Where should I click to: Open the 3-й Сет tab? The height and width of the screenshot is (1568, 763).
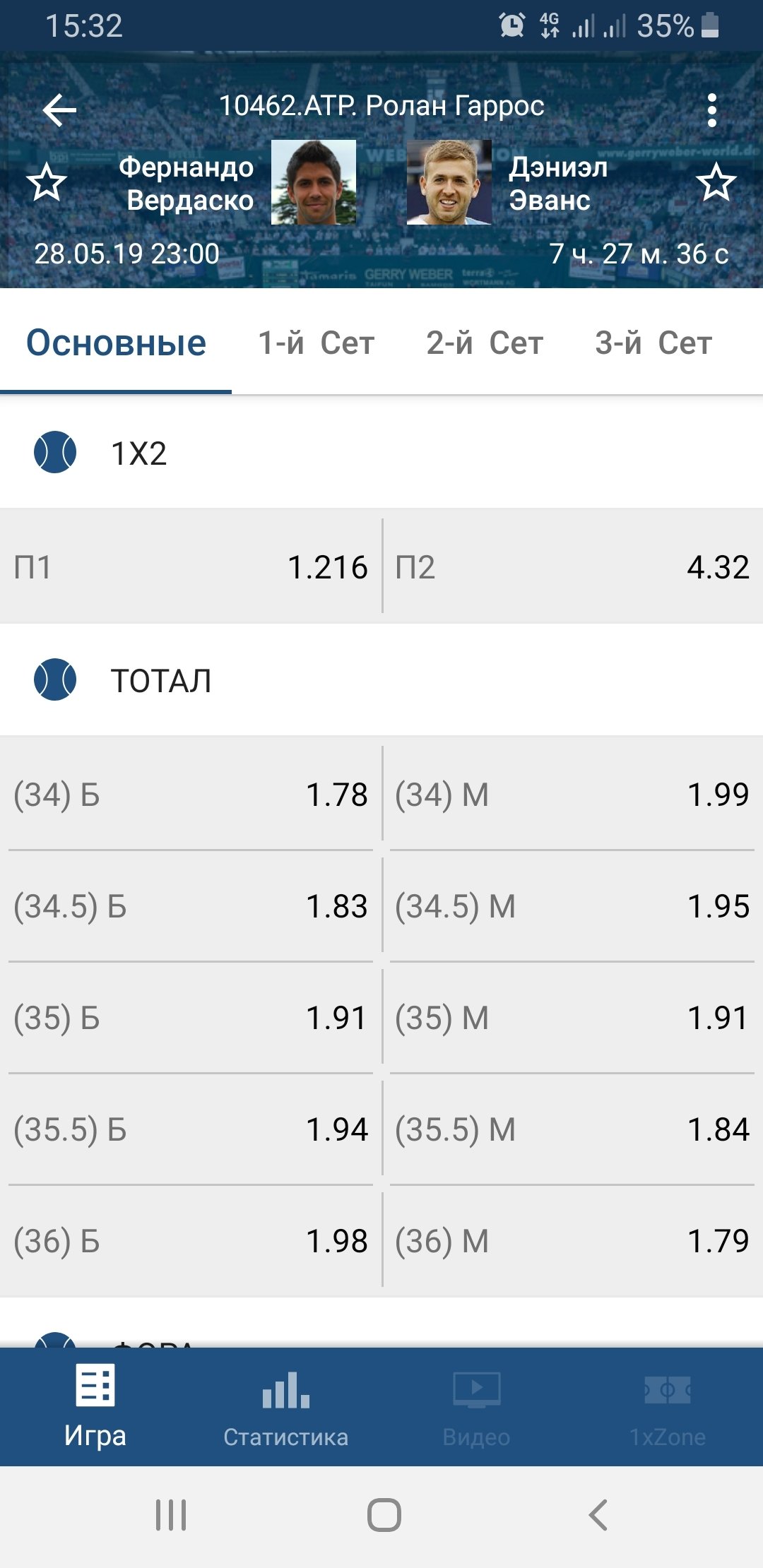[653, 343]
